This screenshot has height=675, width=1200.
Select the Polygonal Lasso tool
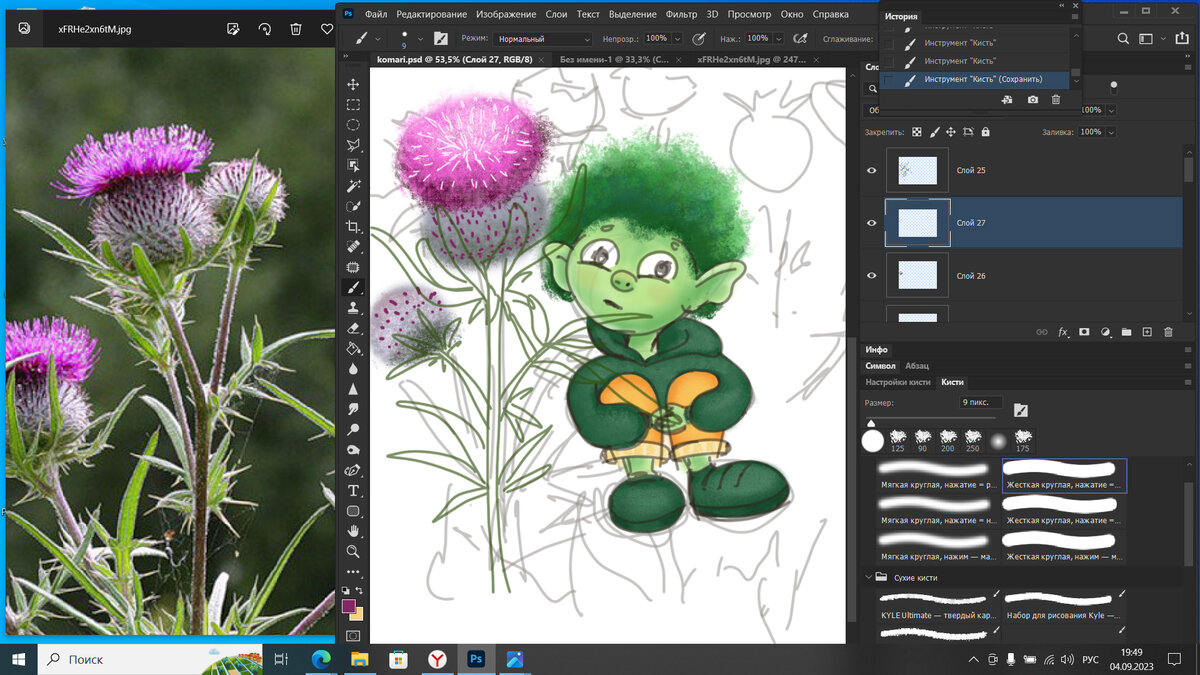click(353, 145)
